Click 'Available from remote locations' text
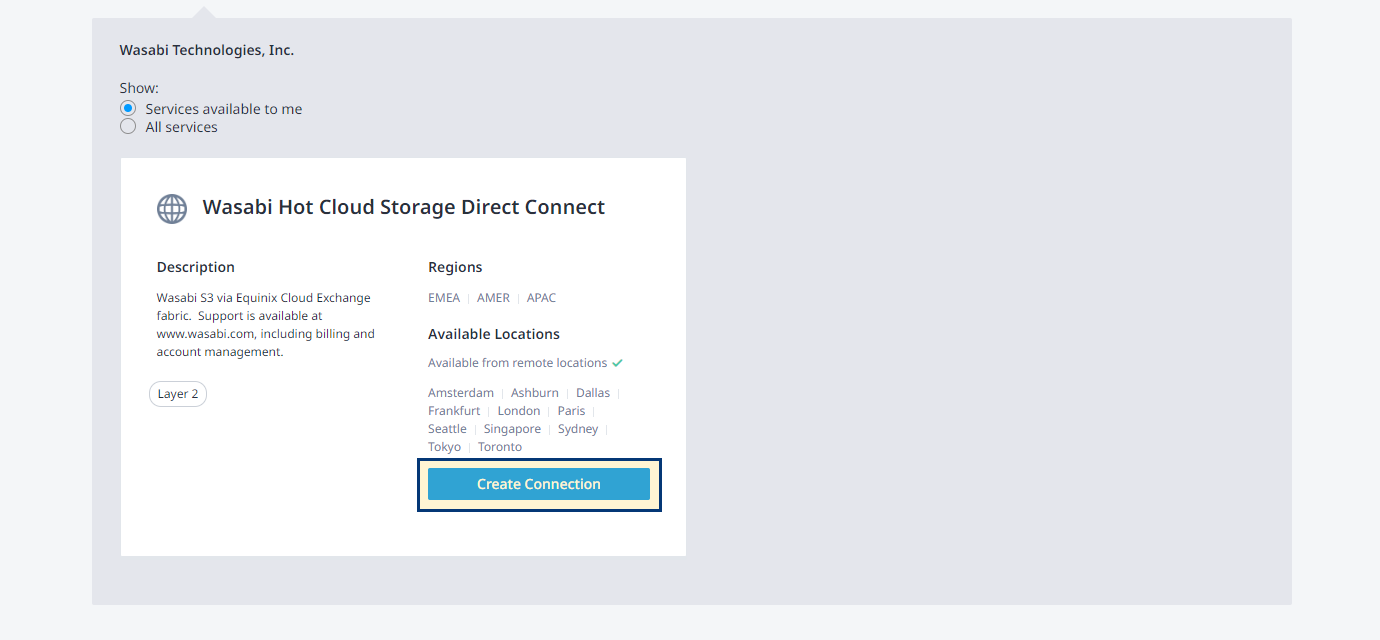 coord(517,363)
